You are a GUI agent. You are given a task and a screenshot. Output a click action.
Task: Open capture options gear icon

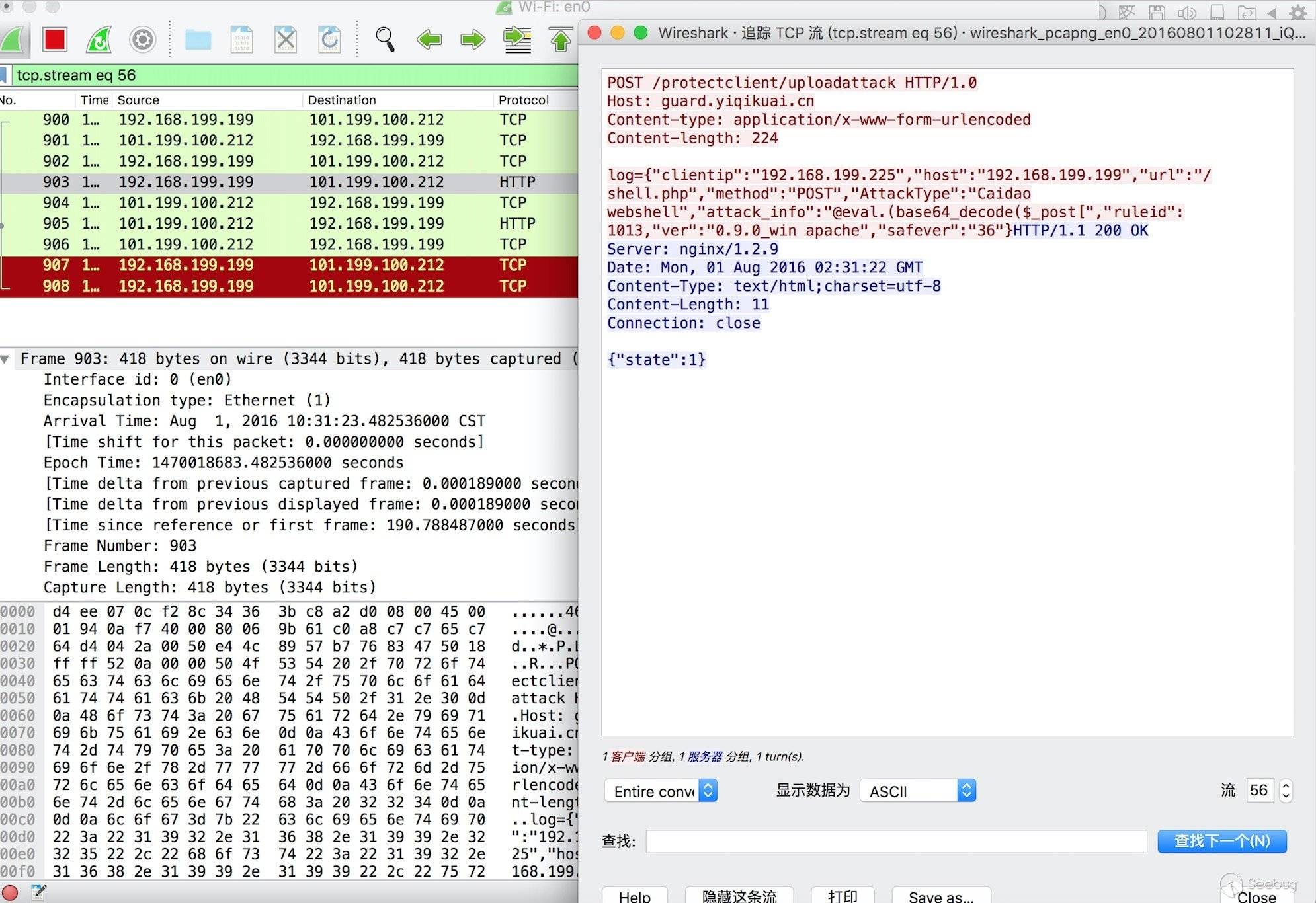[142, 40]
